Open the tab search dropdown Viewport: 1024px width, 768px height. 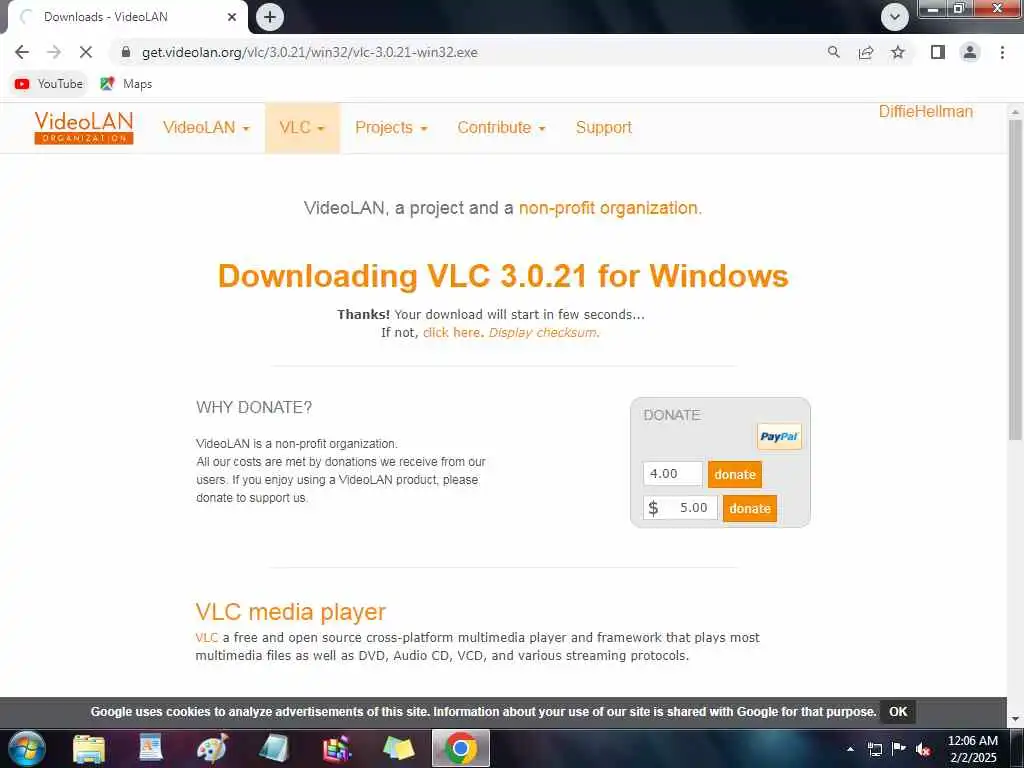(895, 17)
